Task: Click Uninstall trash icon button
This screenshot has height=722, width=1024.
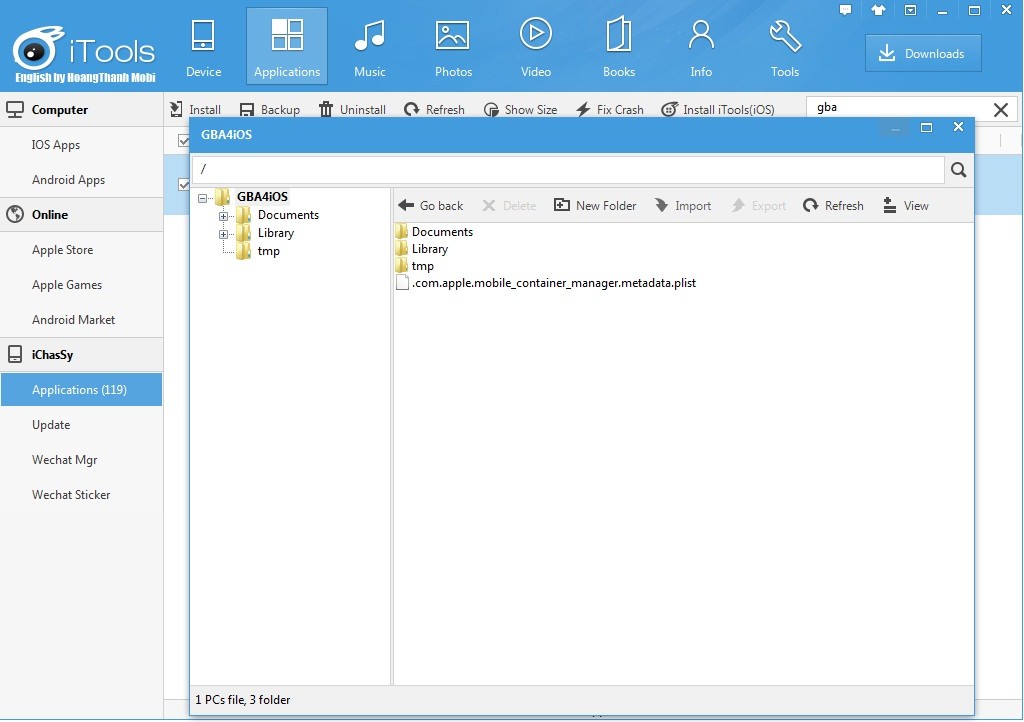Action: 352,110
